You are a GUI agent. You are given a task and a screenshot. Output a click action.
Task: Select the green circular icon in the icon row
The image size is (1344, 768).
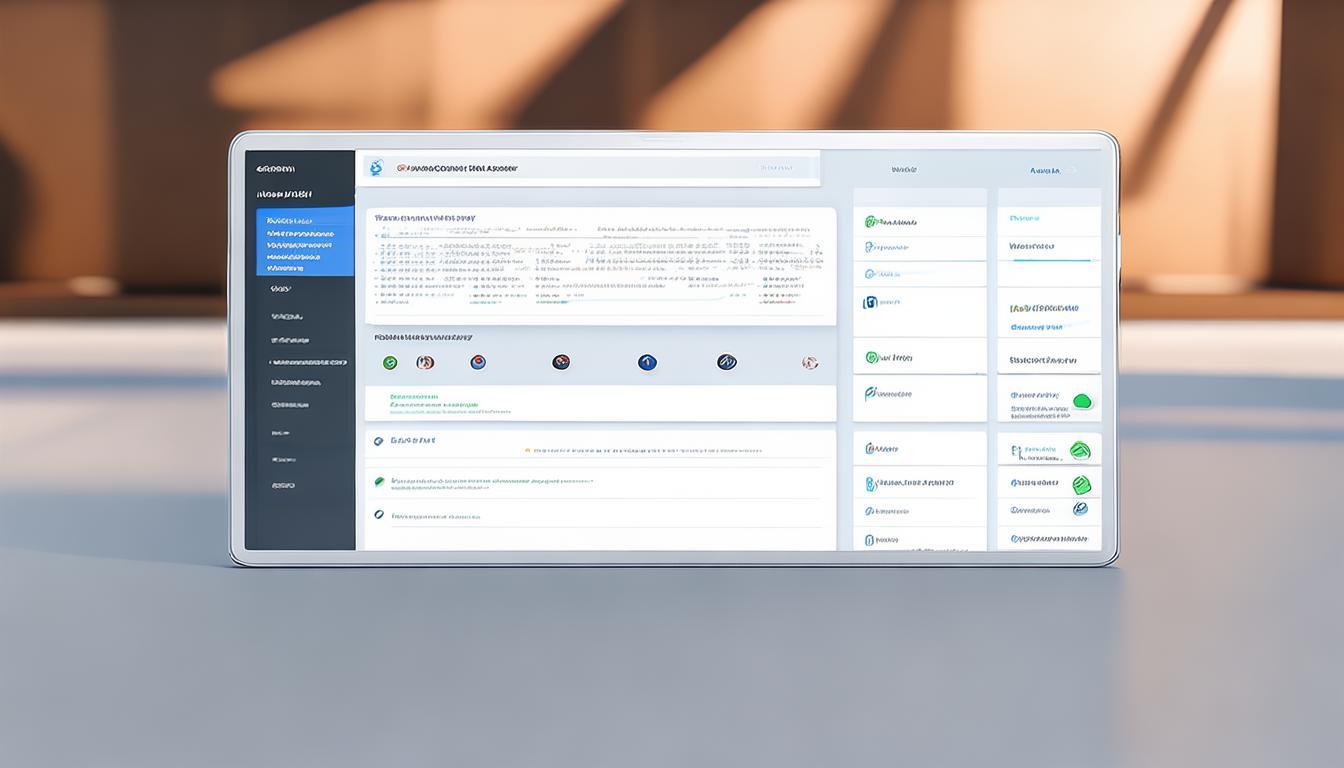point(390,363)
